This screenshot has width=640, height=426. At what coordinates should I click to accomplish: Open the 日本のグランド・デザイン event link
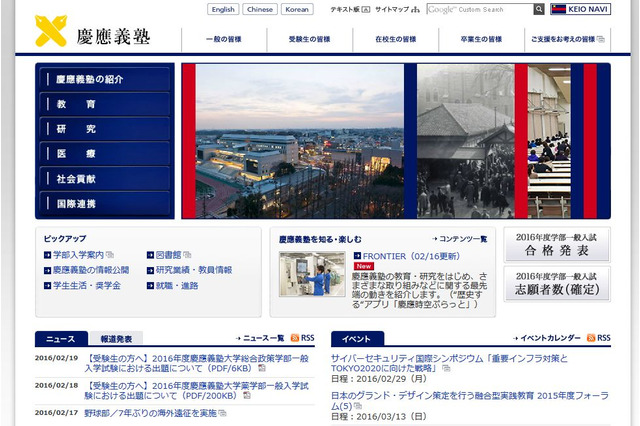[470, 401]
